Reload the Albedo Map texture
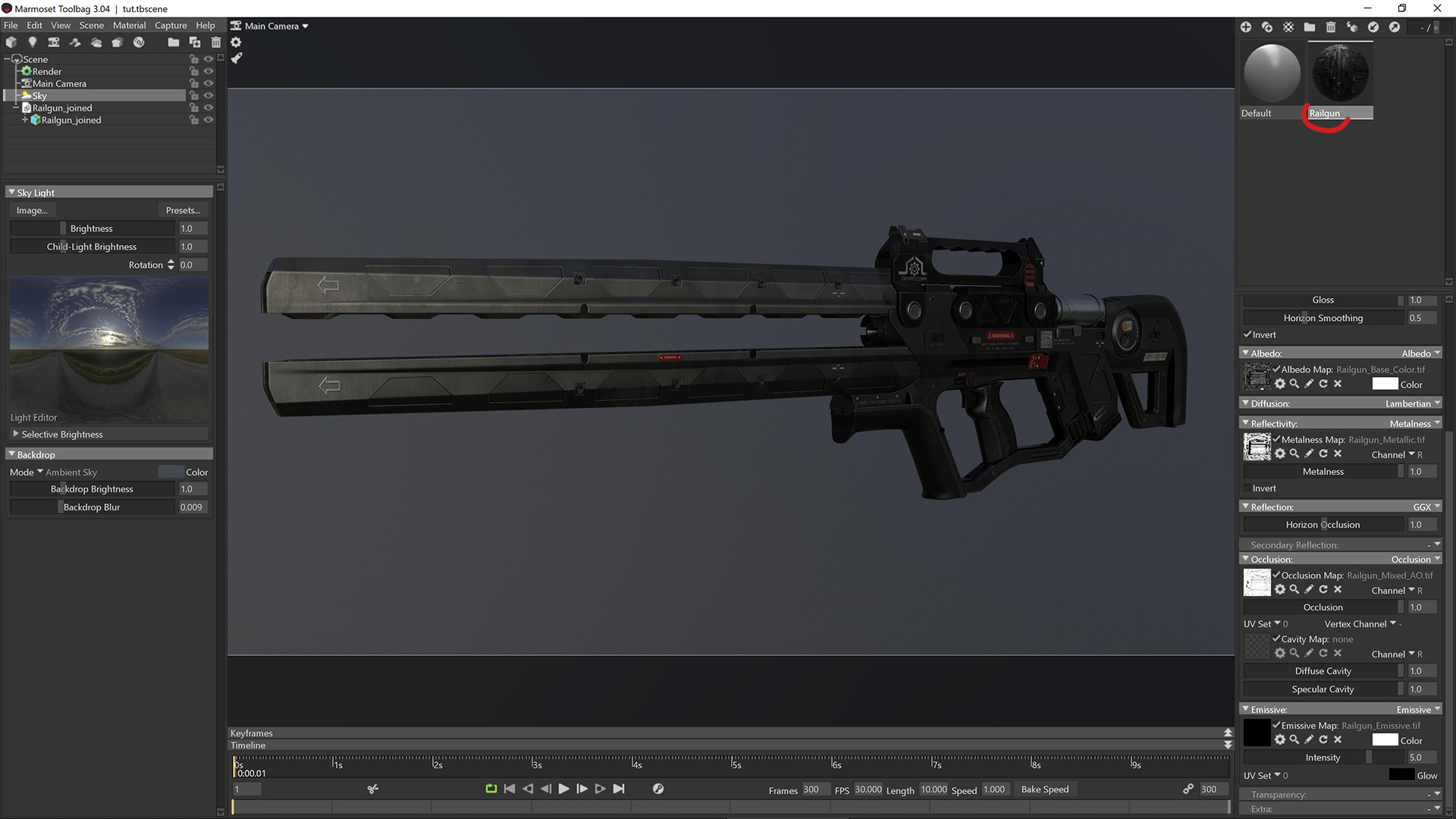 [x=1323, y=384]
